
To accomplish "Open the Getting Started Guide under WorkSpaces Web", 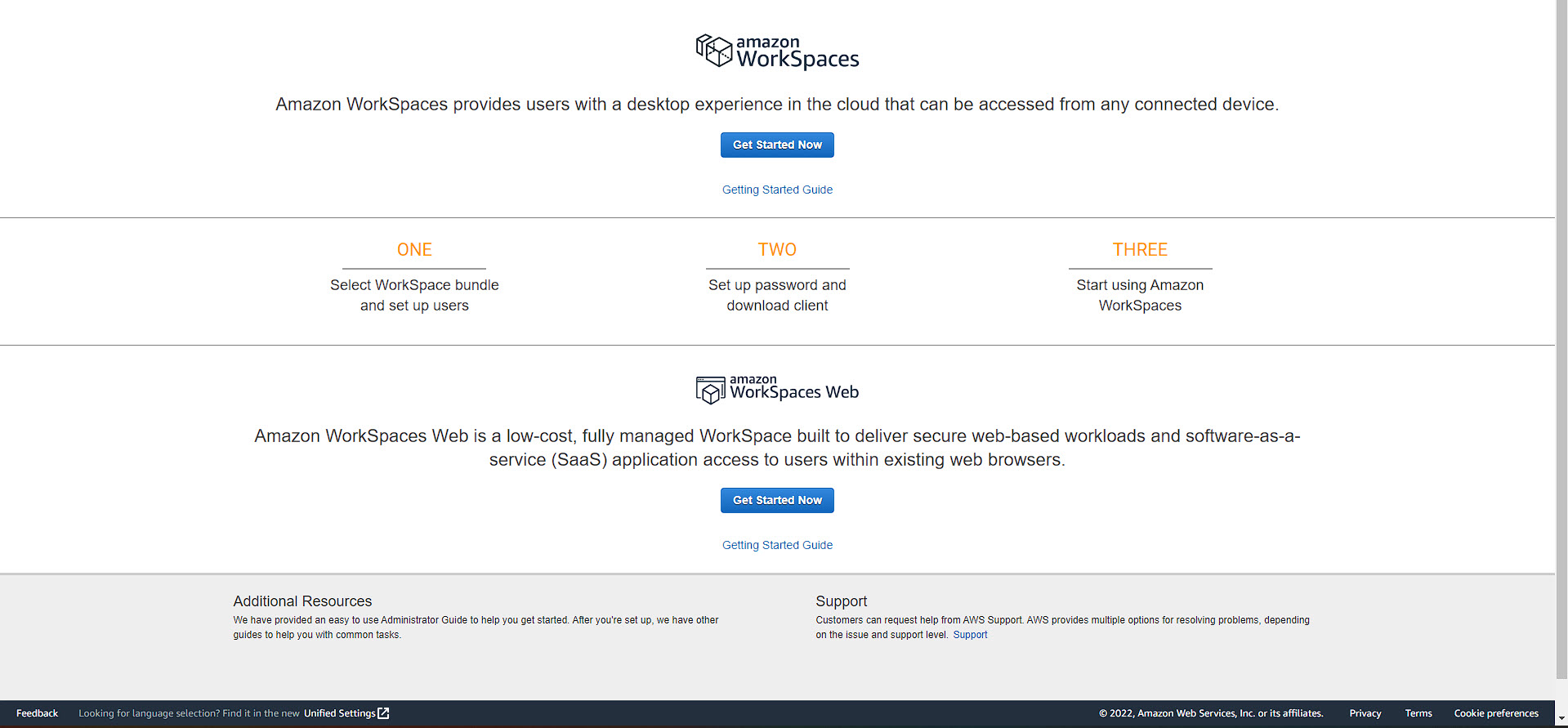I will pos(776,544).
